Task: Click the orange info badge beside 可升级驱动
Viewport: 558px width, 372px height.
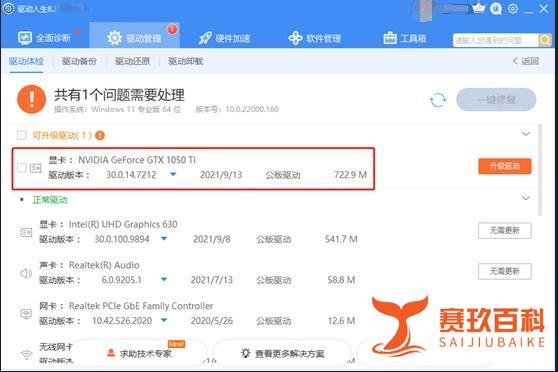Action: click(100, 135)
